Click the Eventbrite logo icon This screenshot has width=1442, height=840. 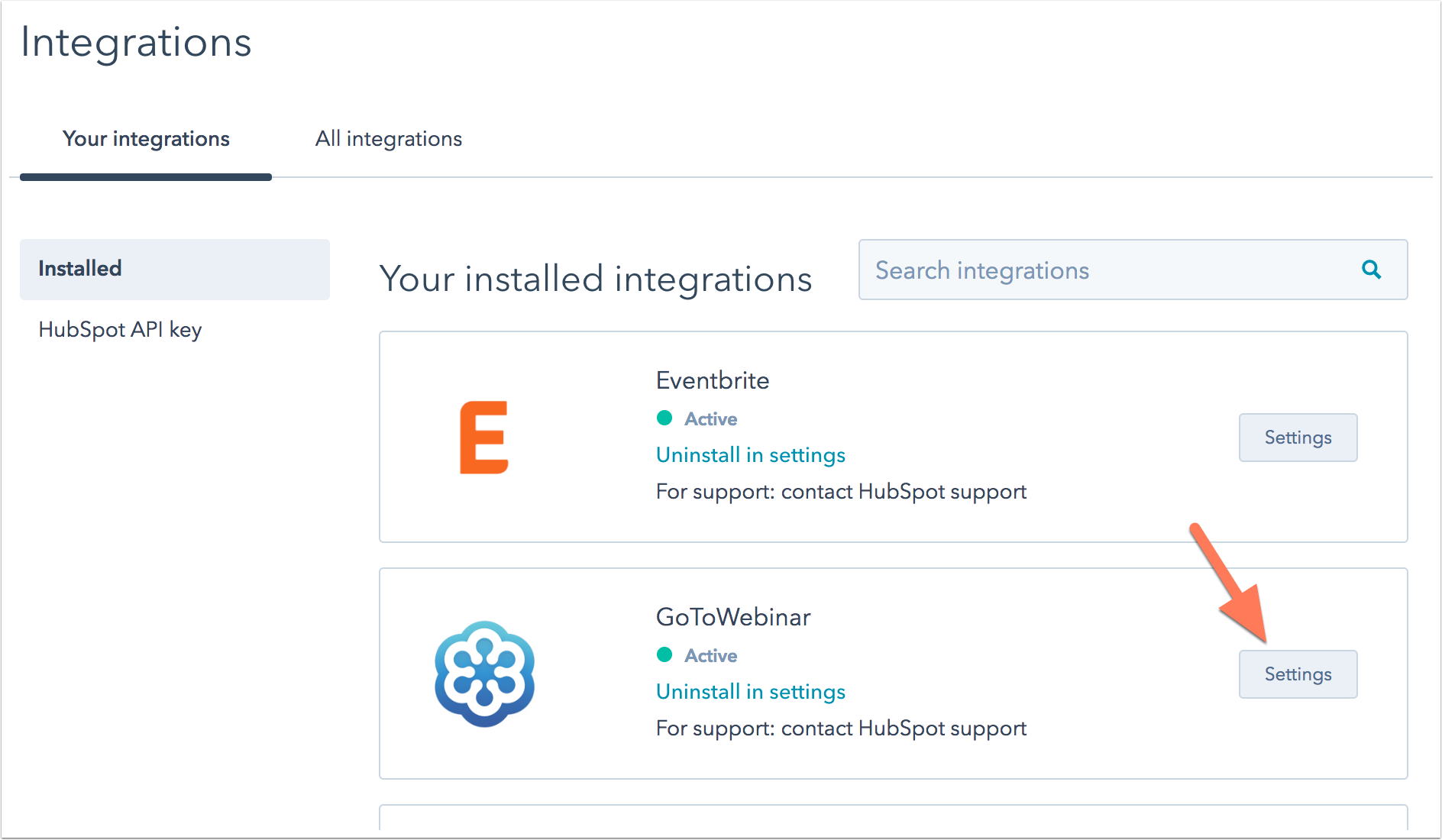click(484, 438)
